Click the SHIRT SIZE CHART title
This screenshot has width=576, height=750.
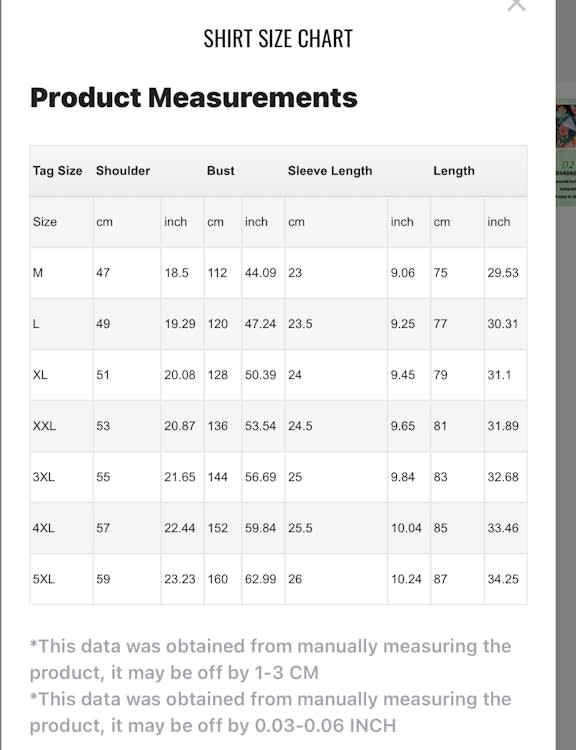pyautogui.click(x=278, y=38)
